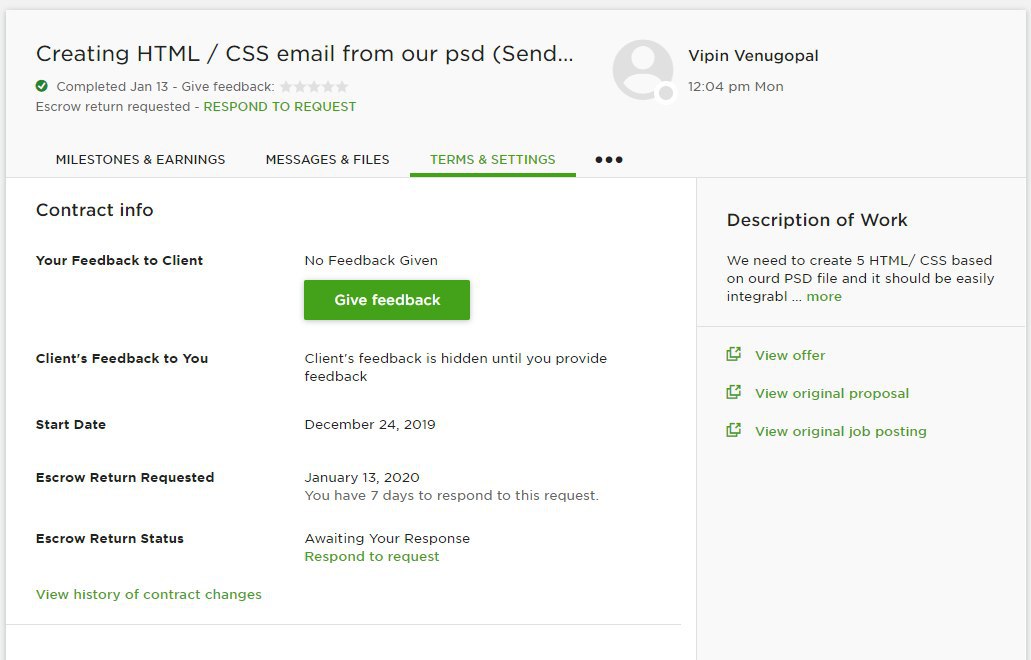The width and height of the screenshot is (1031, 660).
Task: Open View history of contract changes
Action: pyautogui.click(x=149, y=594)
